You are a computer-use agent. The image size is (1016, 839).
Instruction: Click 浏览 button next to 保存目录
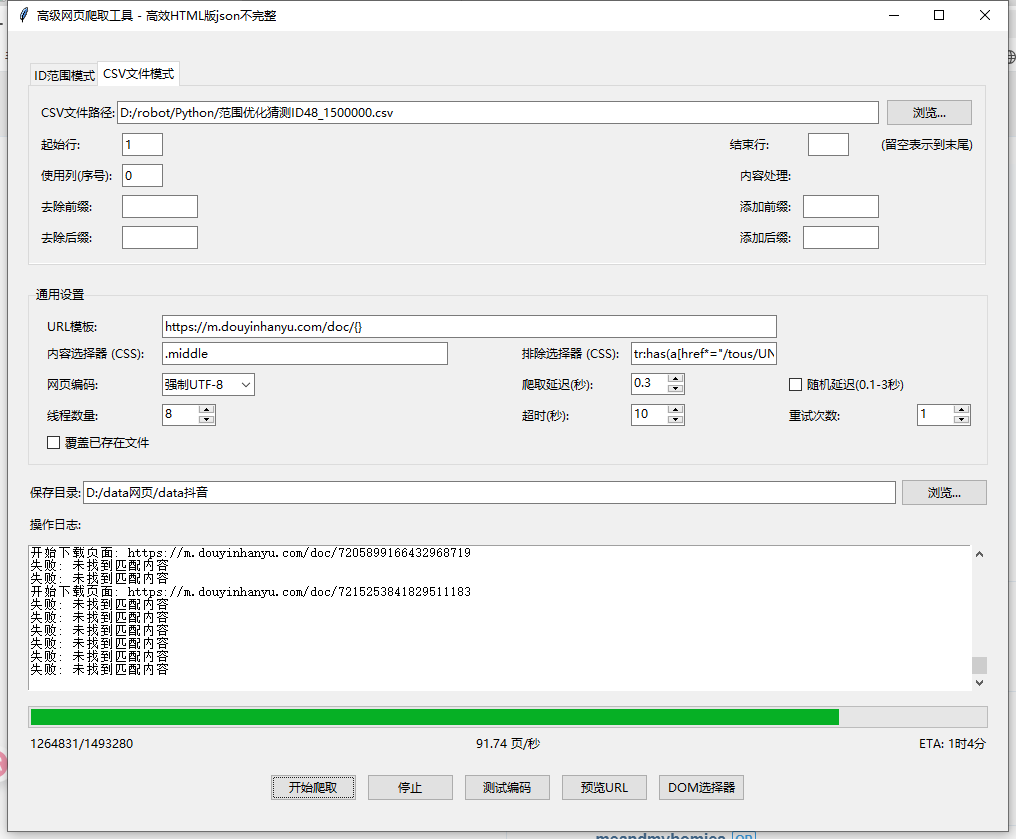pyautogui.click(x=943, y=492)
